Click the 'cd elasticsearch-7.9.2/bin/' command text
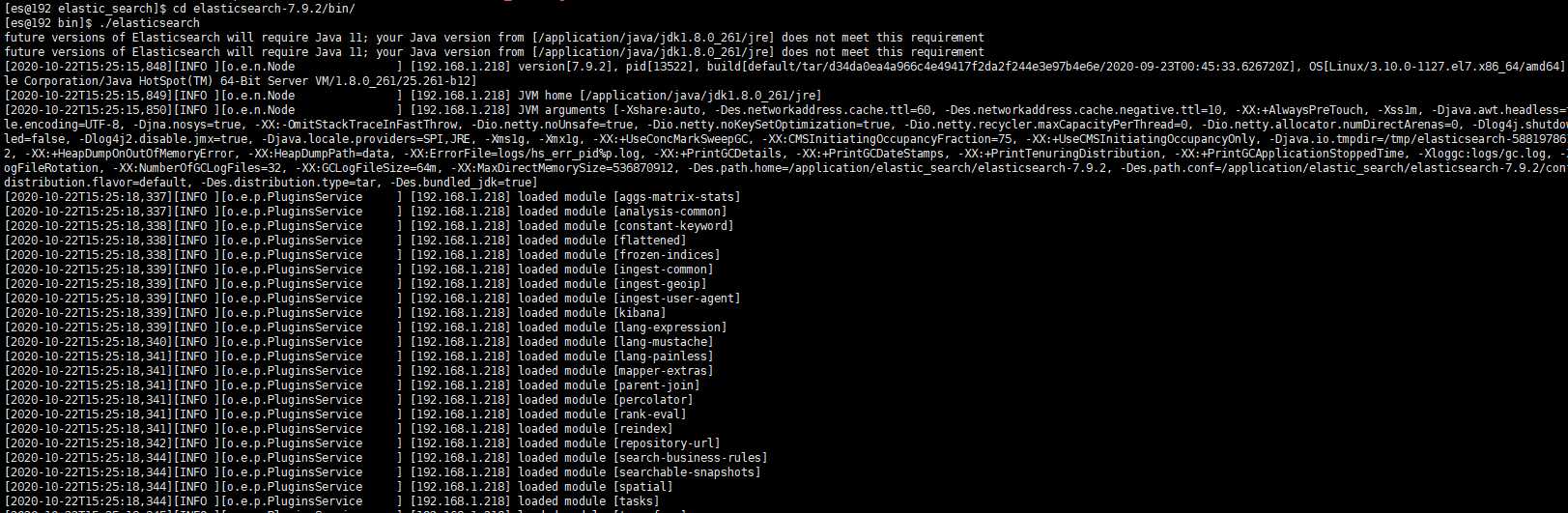Viewport: 1568px width, 513px height. click(263, 9)
